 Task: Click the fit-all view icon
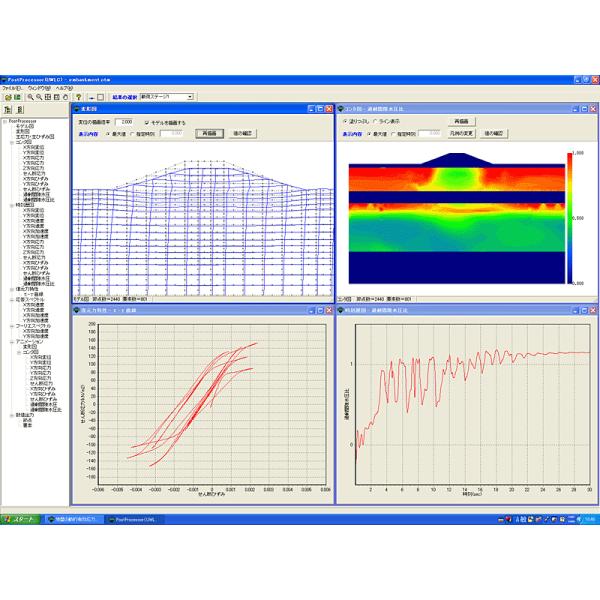[x=57, y=97]
